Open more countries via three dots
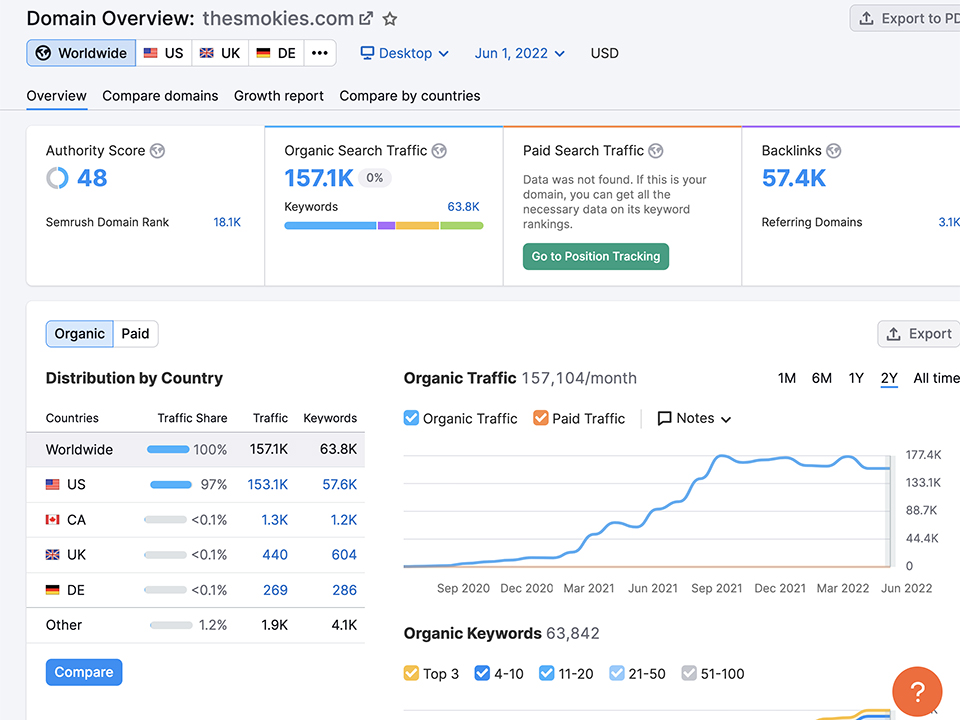 [x=320, y=53]
